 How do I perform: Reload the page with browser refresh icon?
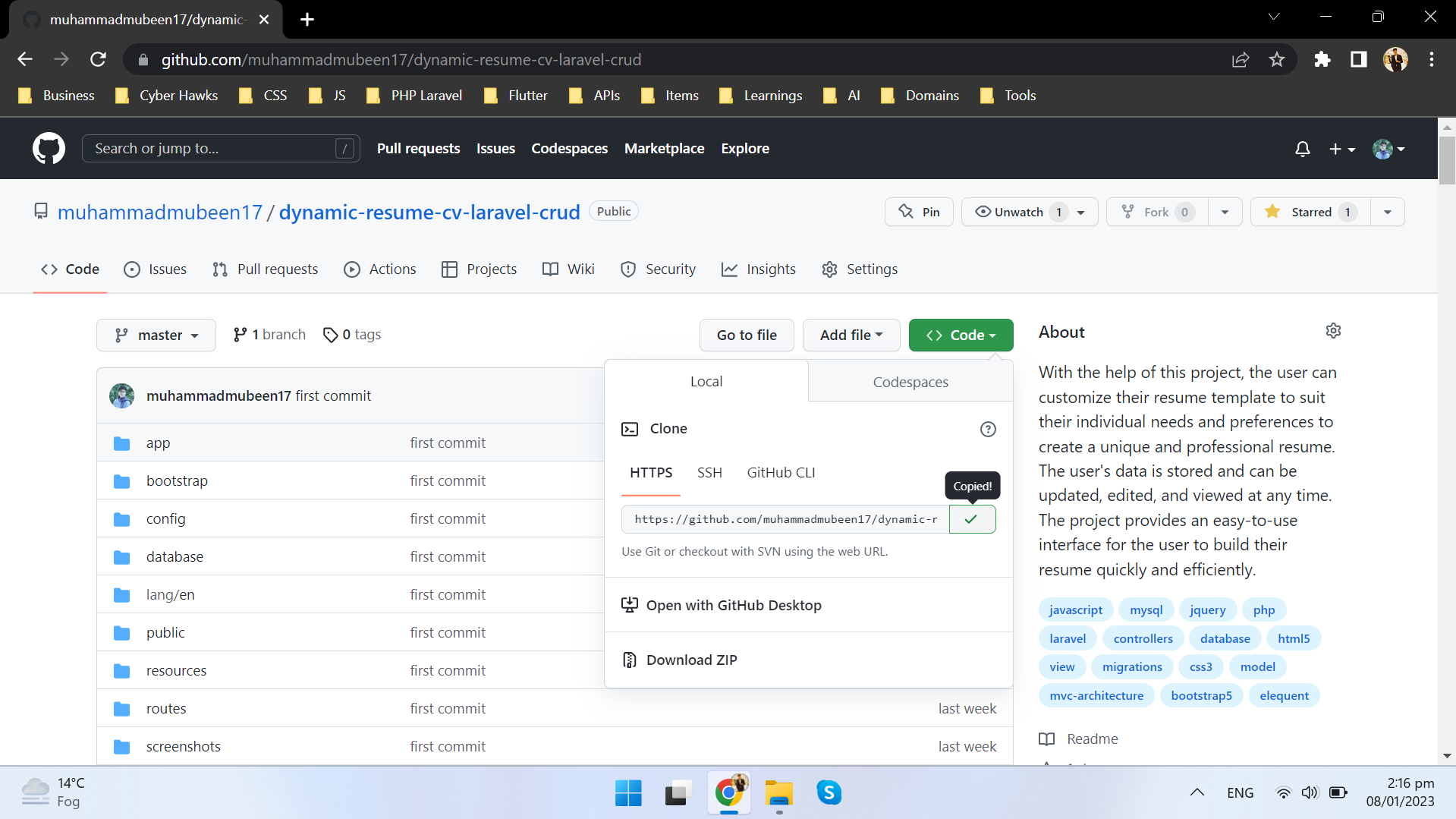tap(98, 59)
